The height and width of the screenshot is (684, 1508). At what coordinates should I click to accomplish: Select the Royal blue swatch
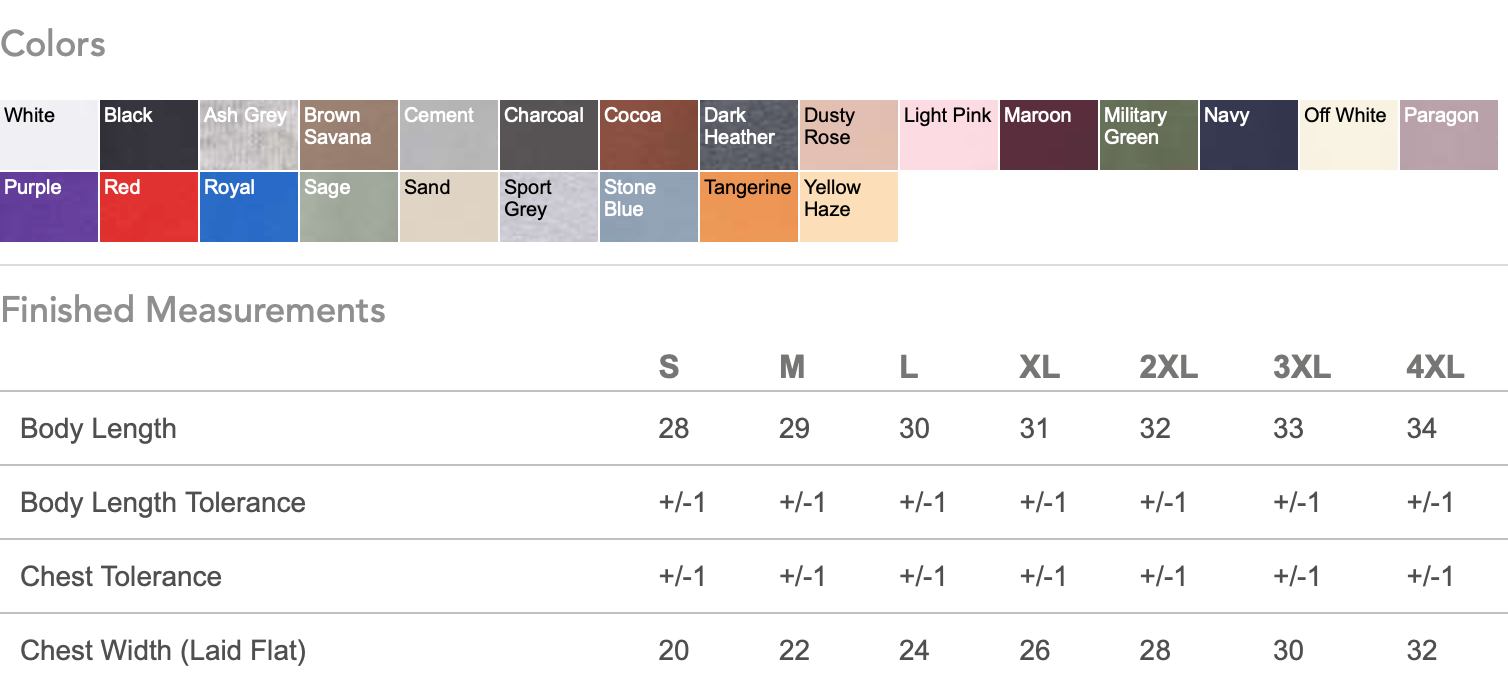[249, 207]
